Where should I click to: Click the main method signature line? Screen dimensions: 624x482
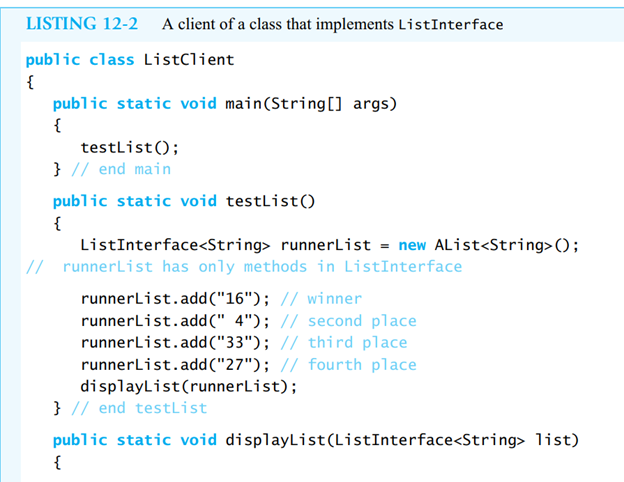click(x=225, y=104)
